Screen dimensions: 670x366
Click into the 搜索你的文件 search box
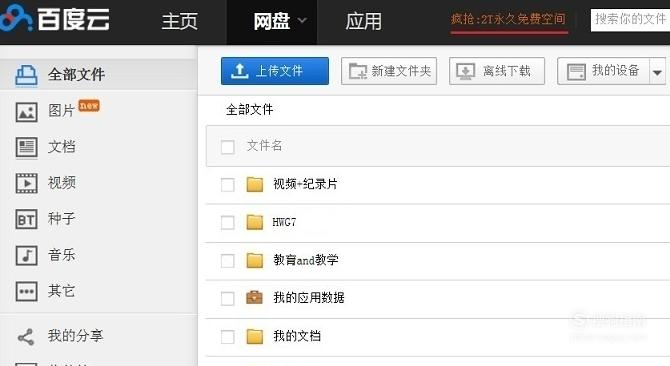pos(630,20)
